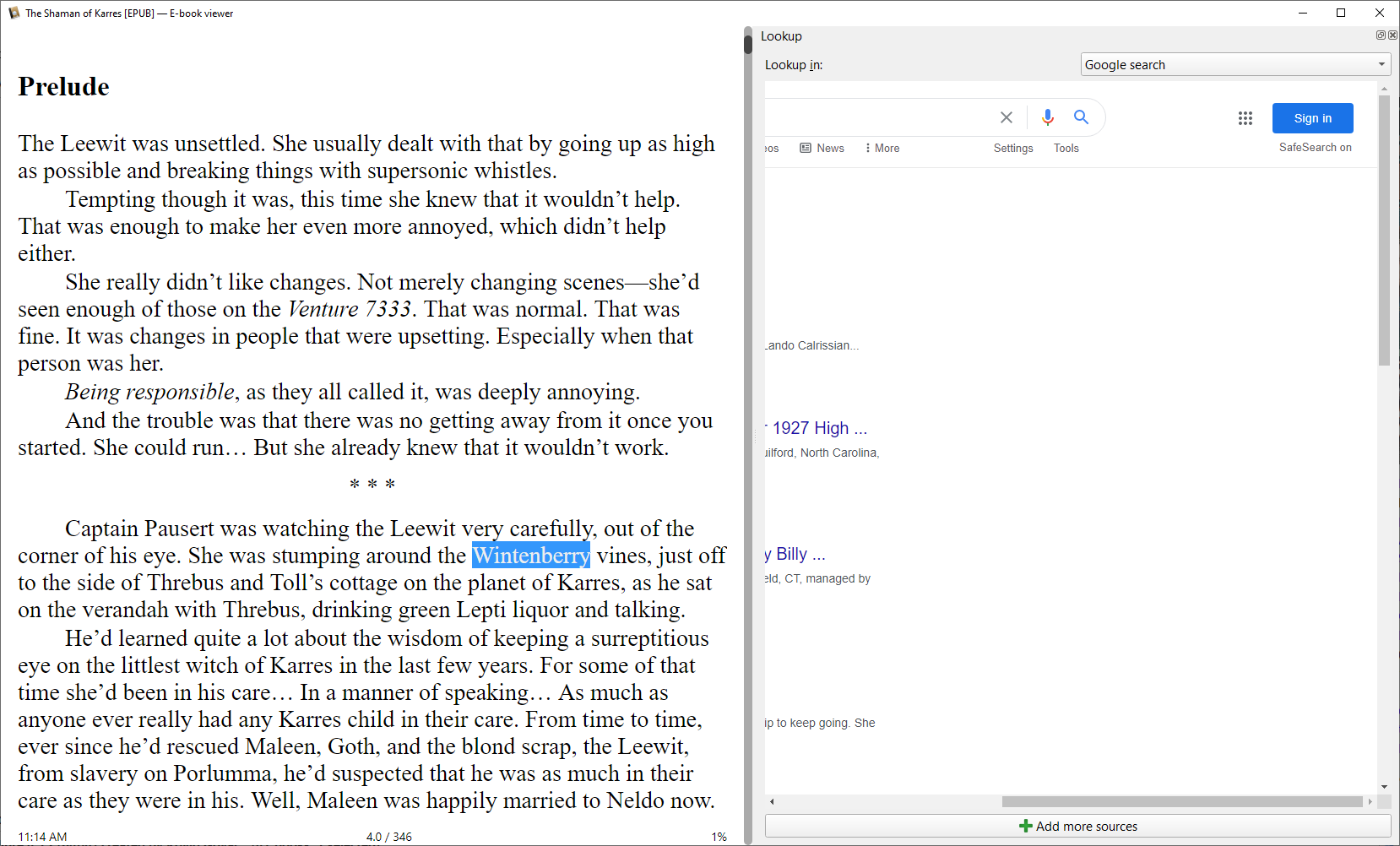Start voice search with the microphone icon

coord(1047,117)
